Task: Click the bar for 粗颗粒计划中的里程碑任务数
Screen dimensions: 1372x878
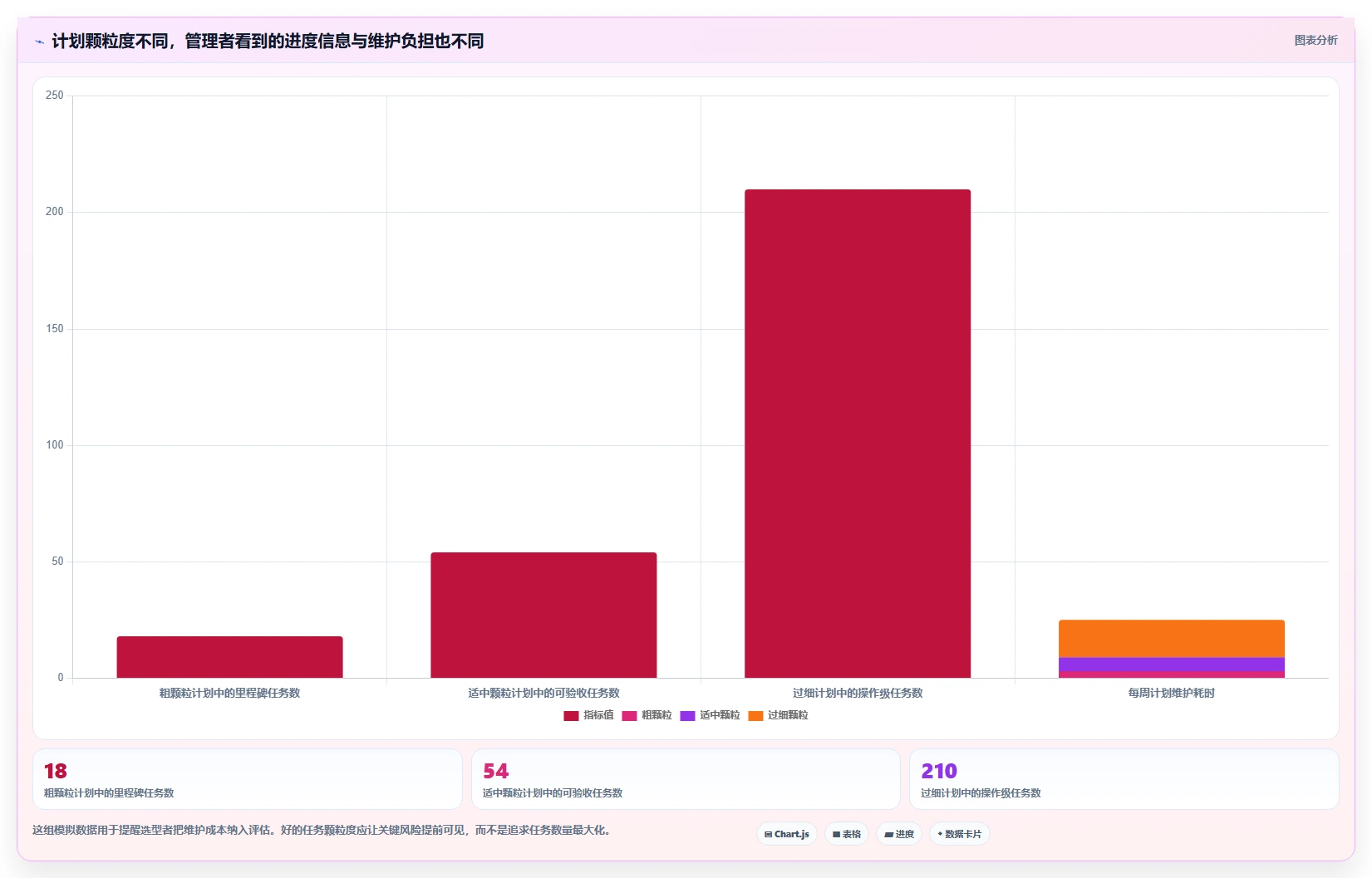Action: pos(229,657)
